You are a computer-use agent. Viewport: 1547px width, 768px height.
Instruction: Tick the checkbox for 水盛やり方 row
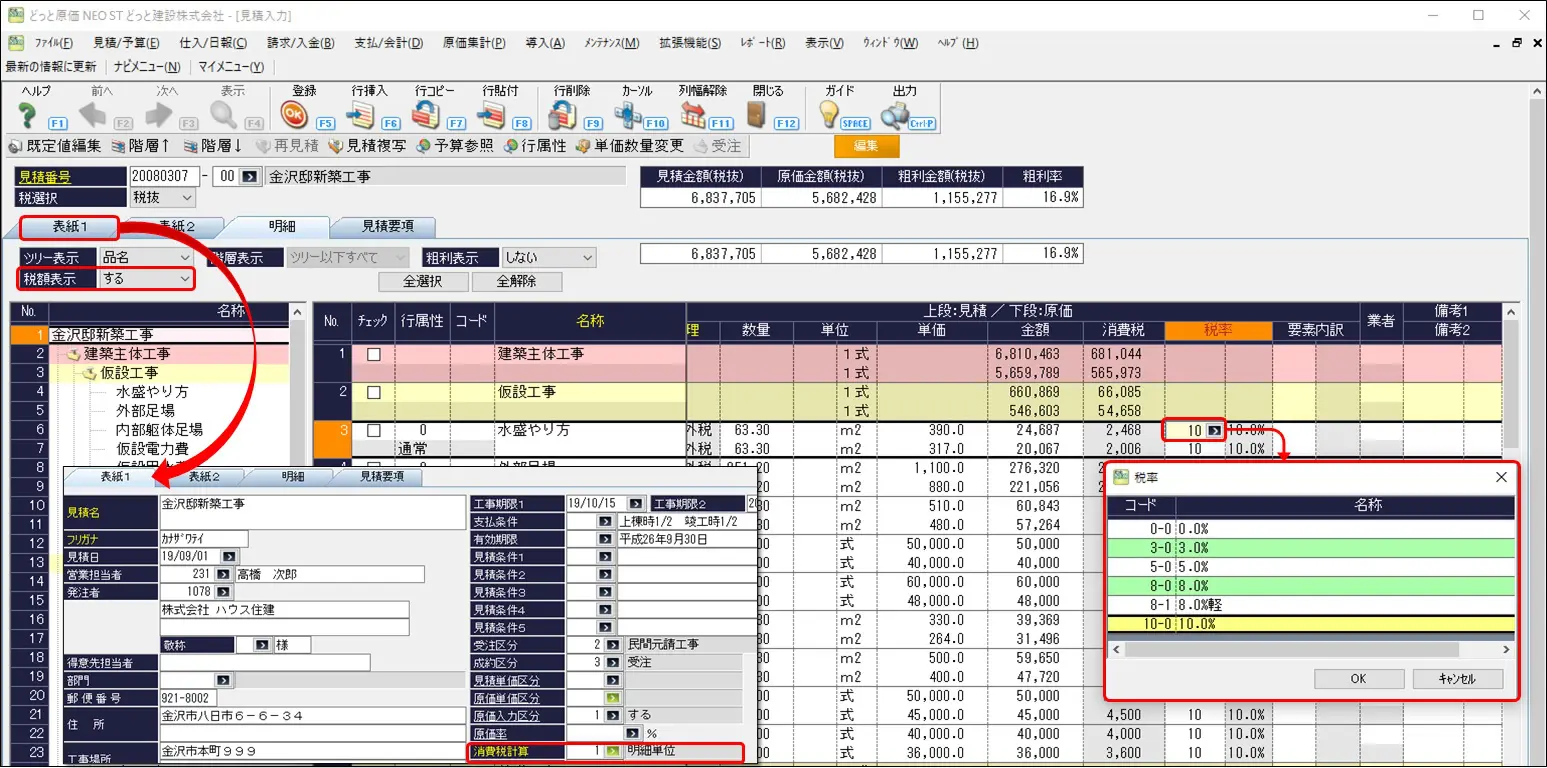[x=373, y=431]
